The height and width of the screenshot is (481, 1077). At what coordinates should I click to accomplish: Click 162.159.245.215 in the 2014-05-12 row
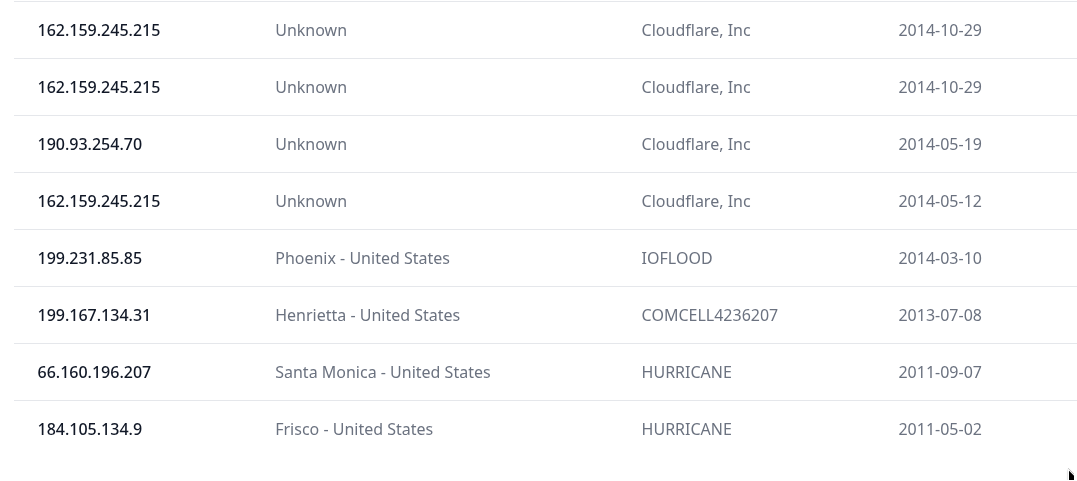coord(99,201)
